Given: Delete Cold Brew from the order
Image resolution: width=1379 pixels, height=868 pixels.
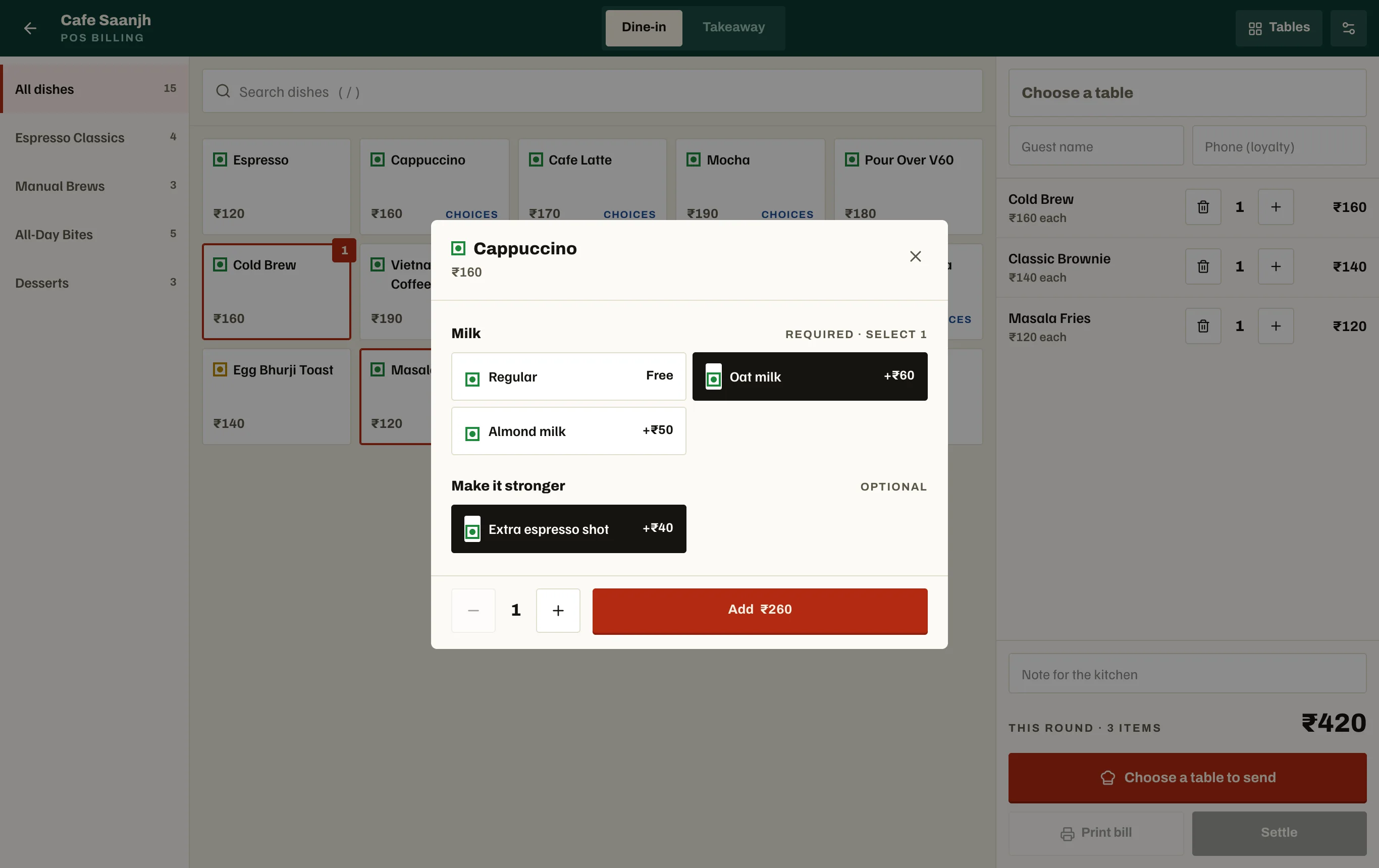Looking at the screenshot, I should pos(1203,207).
